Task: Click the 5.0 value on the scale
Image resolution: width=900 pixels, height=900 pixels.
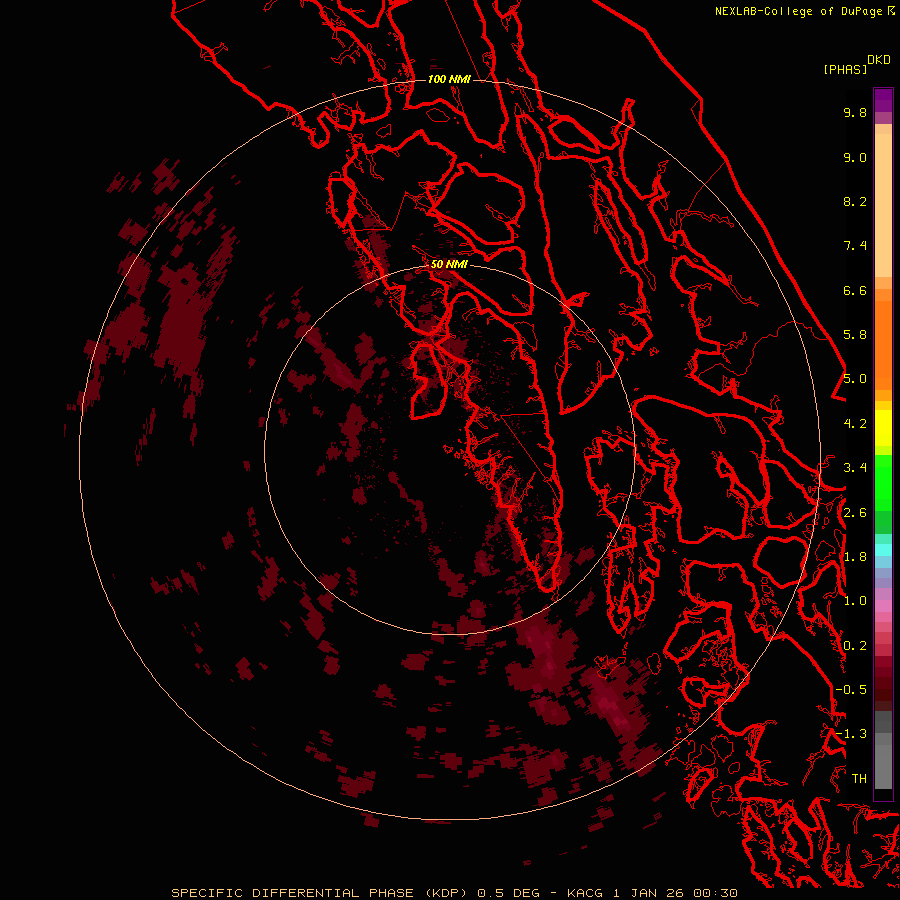Action: click(x=855, y=379)
